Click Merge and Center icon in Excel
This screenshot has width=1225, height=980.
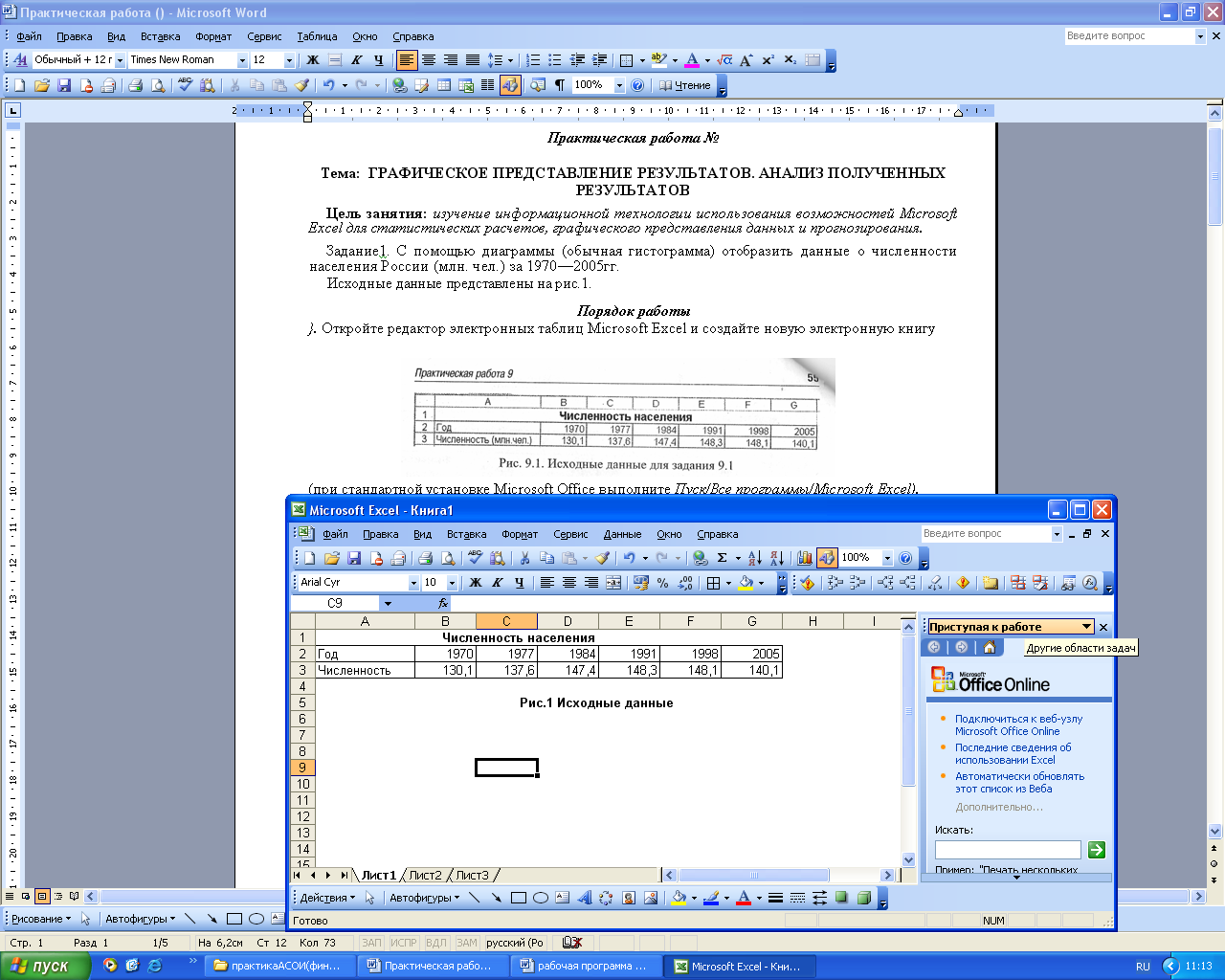tap(613, 583)
